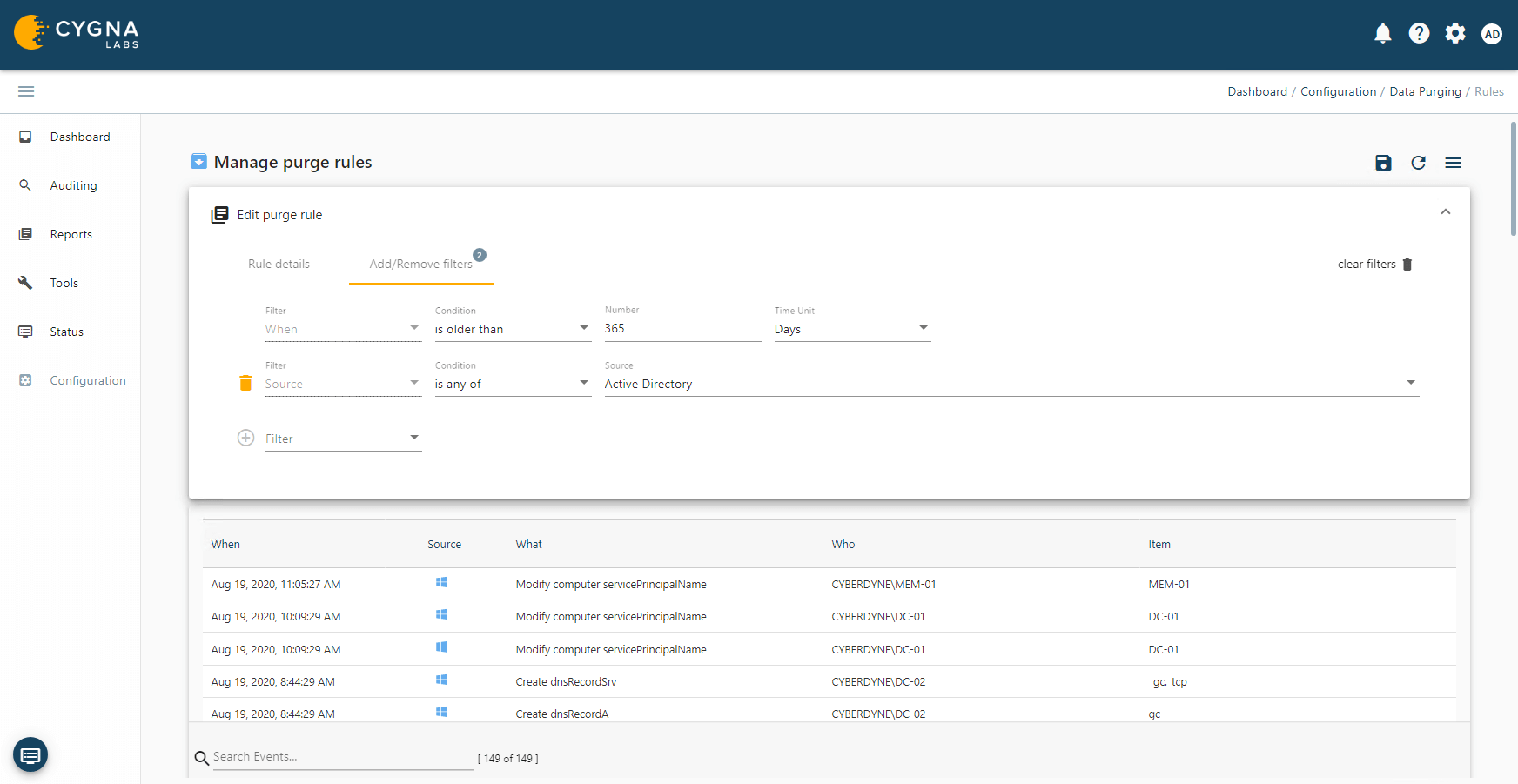Click the Search Events input field
Image resolution: width=1518 pixels, height=784 pixels.
(343, 757)
